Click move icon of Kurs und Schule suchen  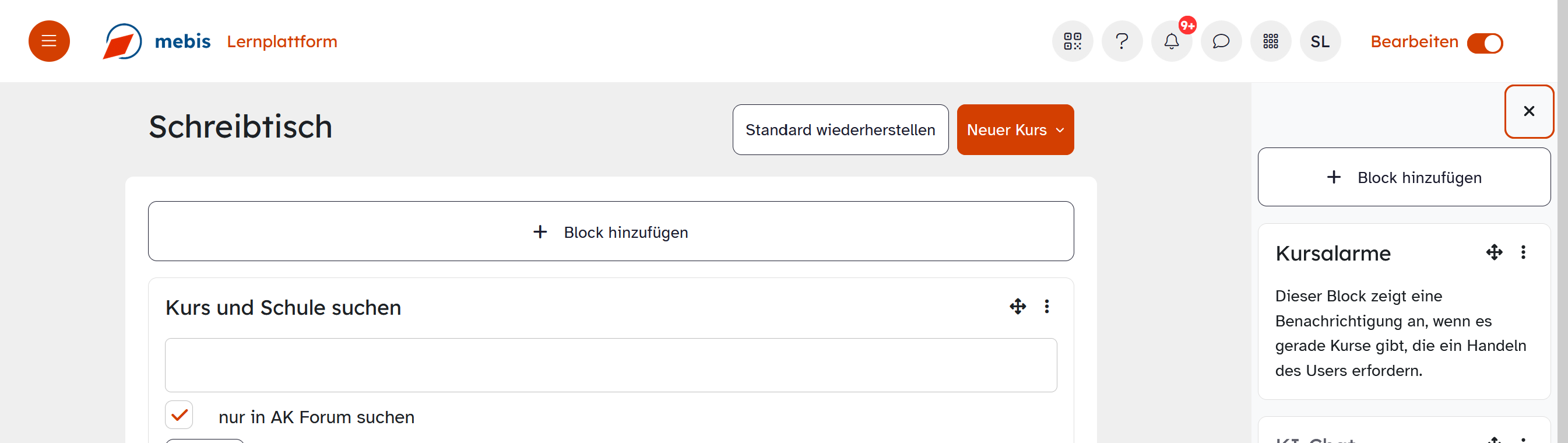pos(1017,306)
